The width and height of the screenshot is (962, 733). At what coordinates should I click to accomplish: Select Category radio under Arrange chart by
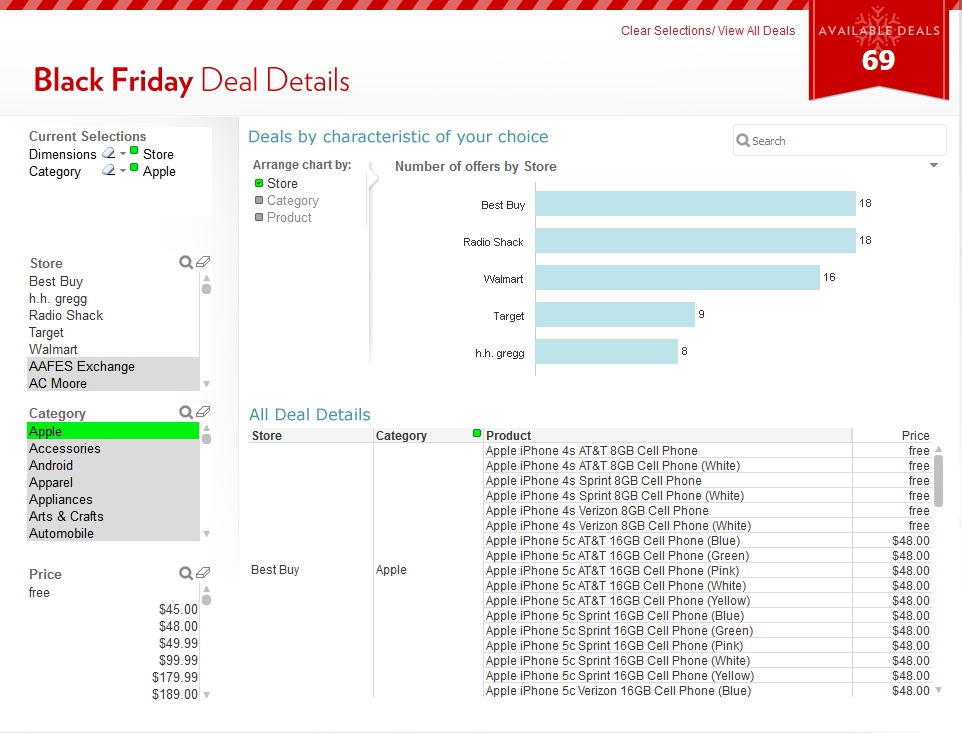click(x=259, y=200)
